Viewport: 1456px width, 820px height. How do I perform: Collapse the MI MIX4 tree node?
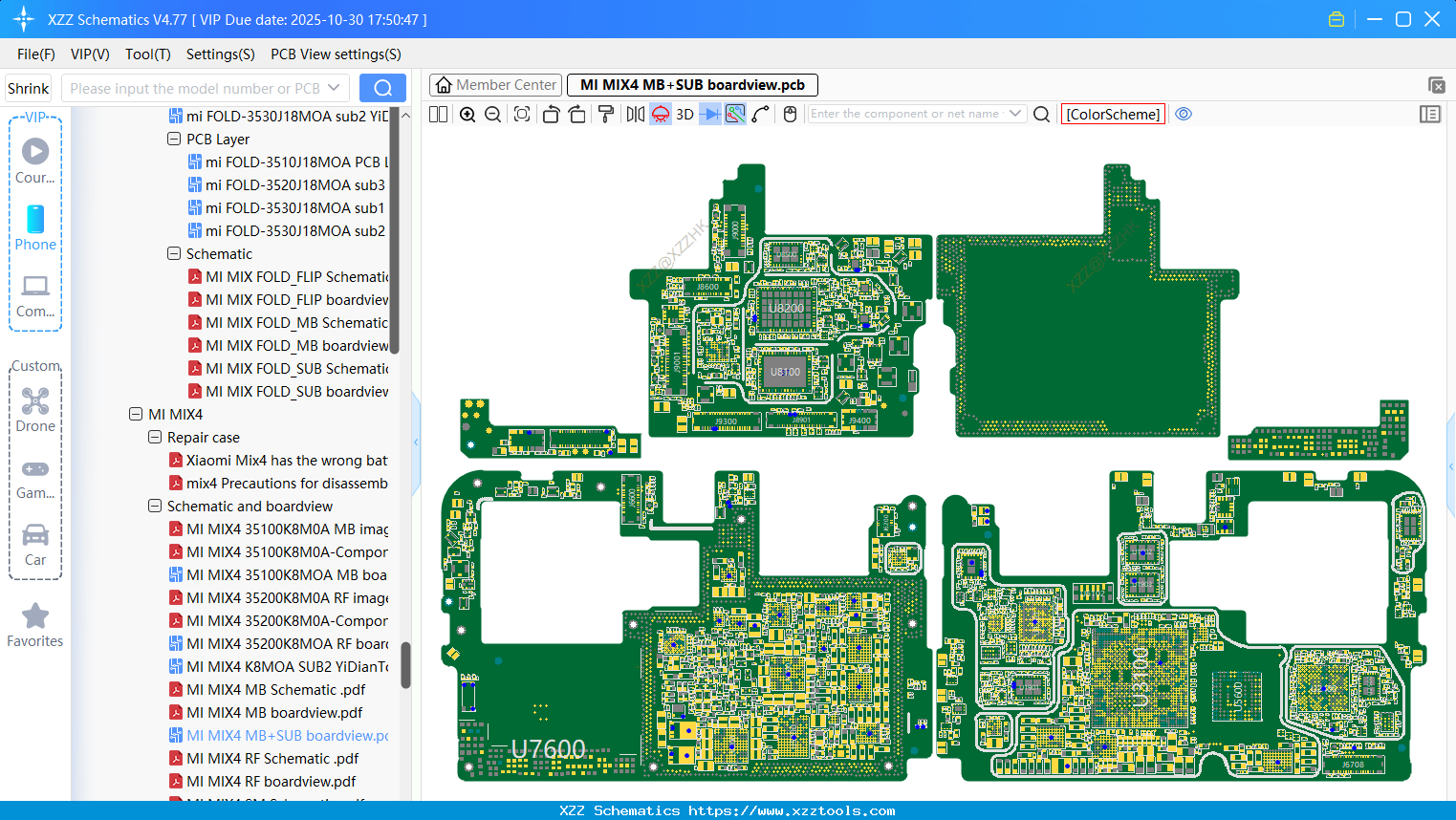136,415
